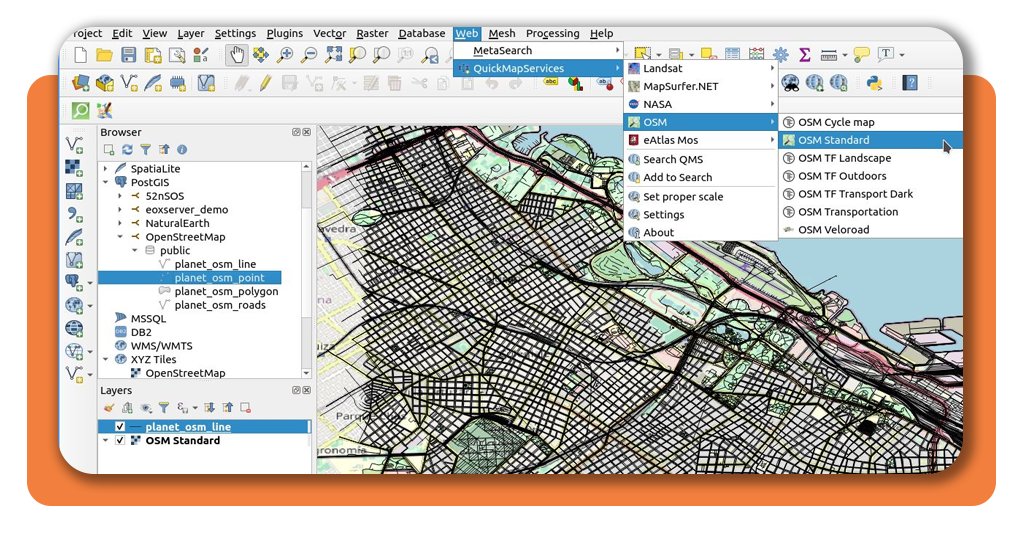
Task: Toggle visibility checkbox of OSM Standard layer
Action: click(120, 441)
